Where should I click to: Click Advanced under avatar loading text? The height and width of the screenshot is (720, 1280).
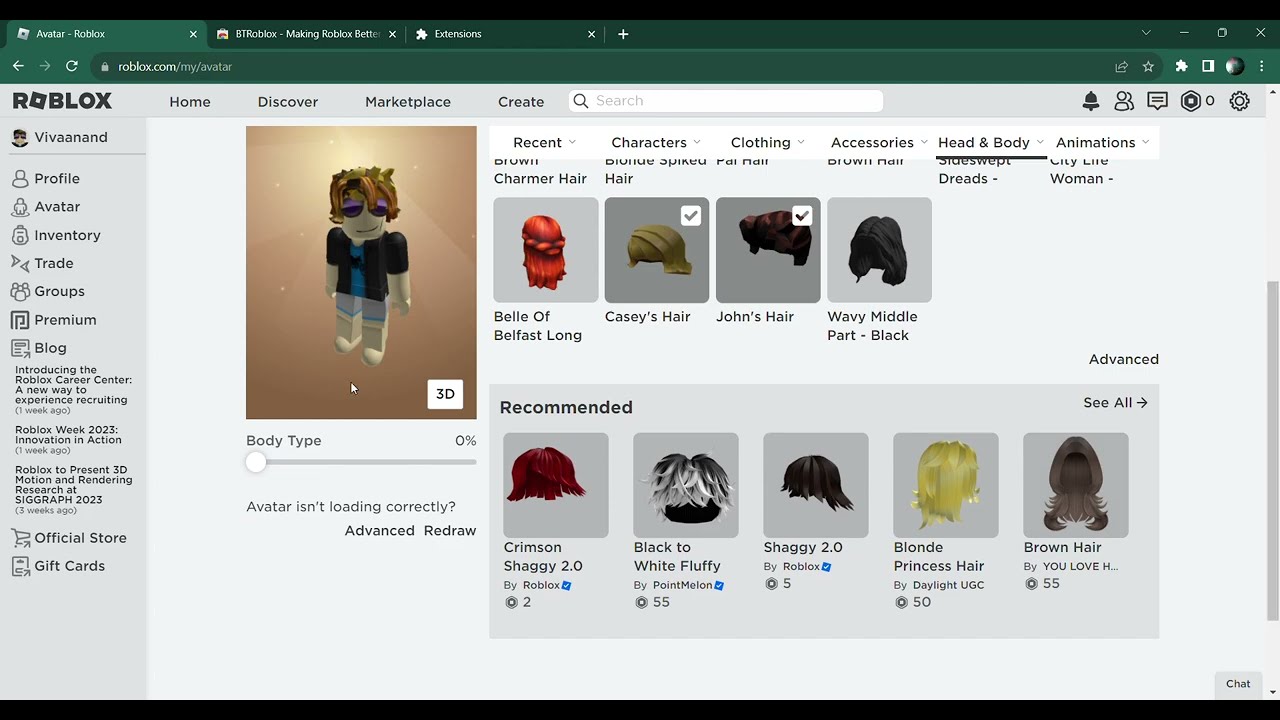pos(379,531)
